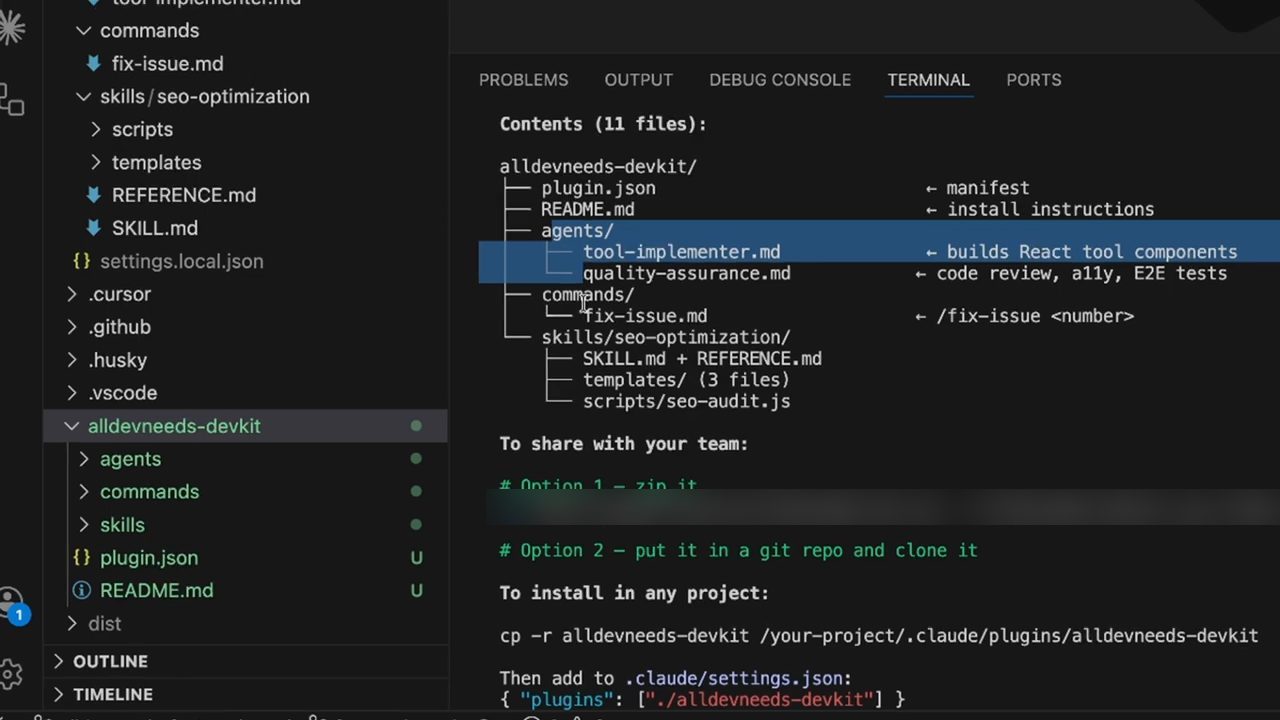Open the DEBUG CONSOLE tab

780,80
